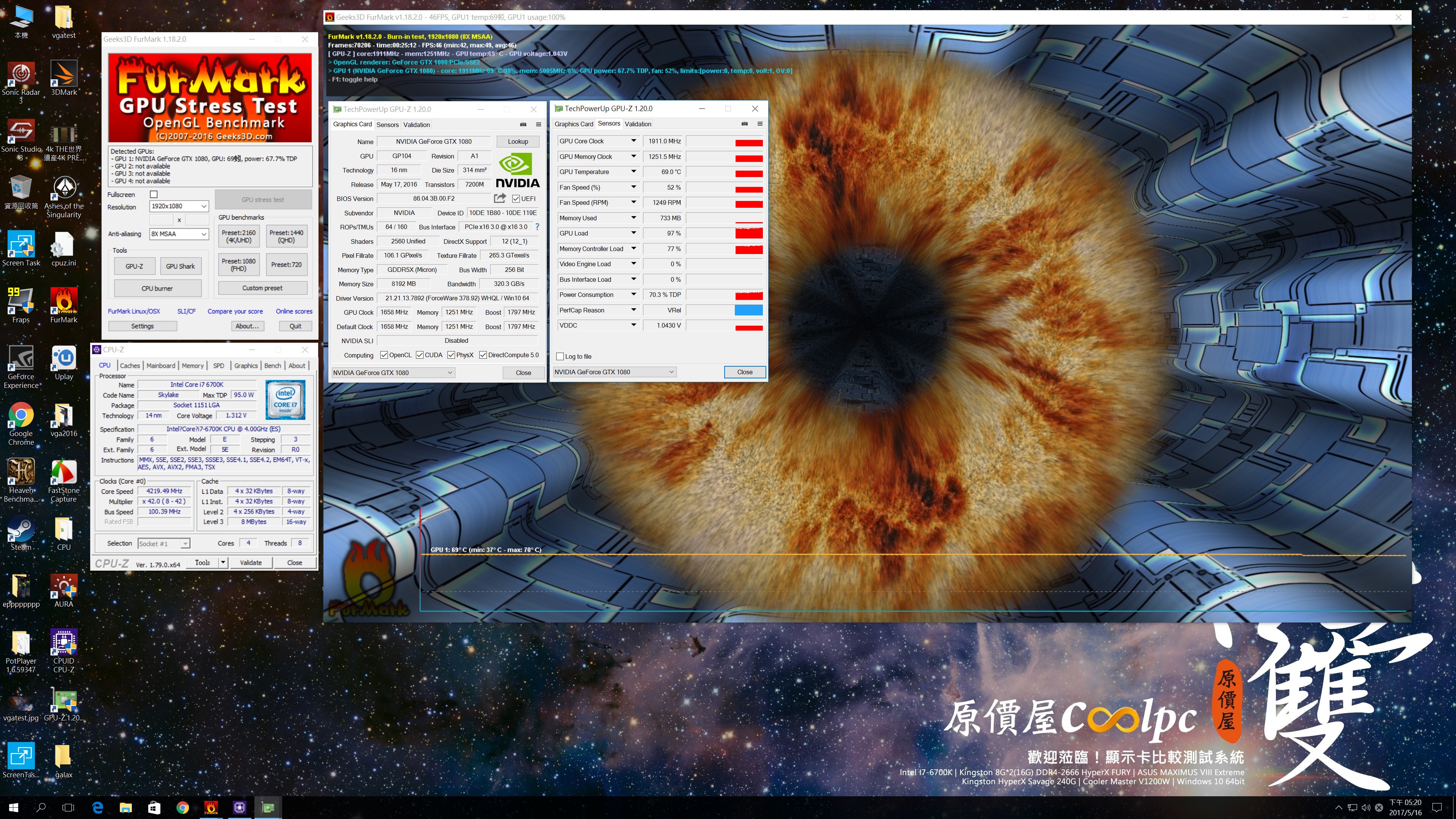Toggle the PhysX checkbox
This screenshot has width=1456, height=819.
[451, 355]
